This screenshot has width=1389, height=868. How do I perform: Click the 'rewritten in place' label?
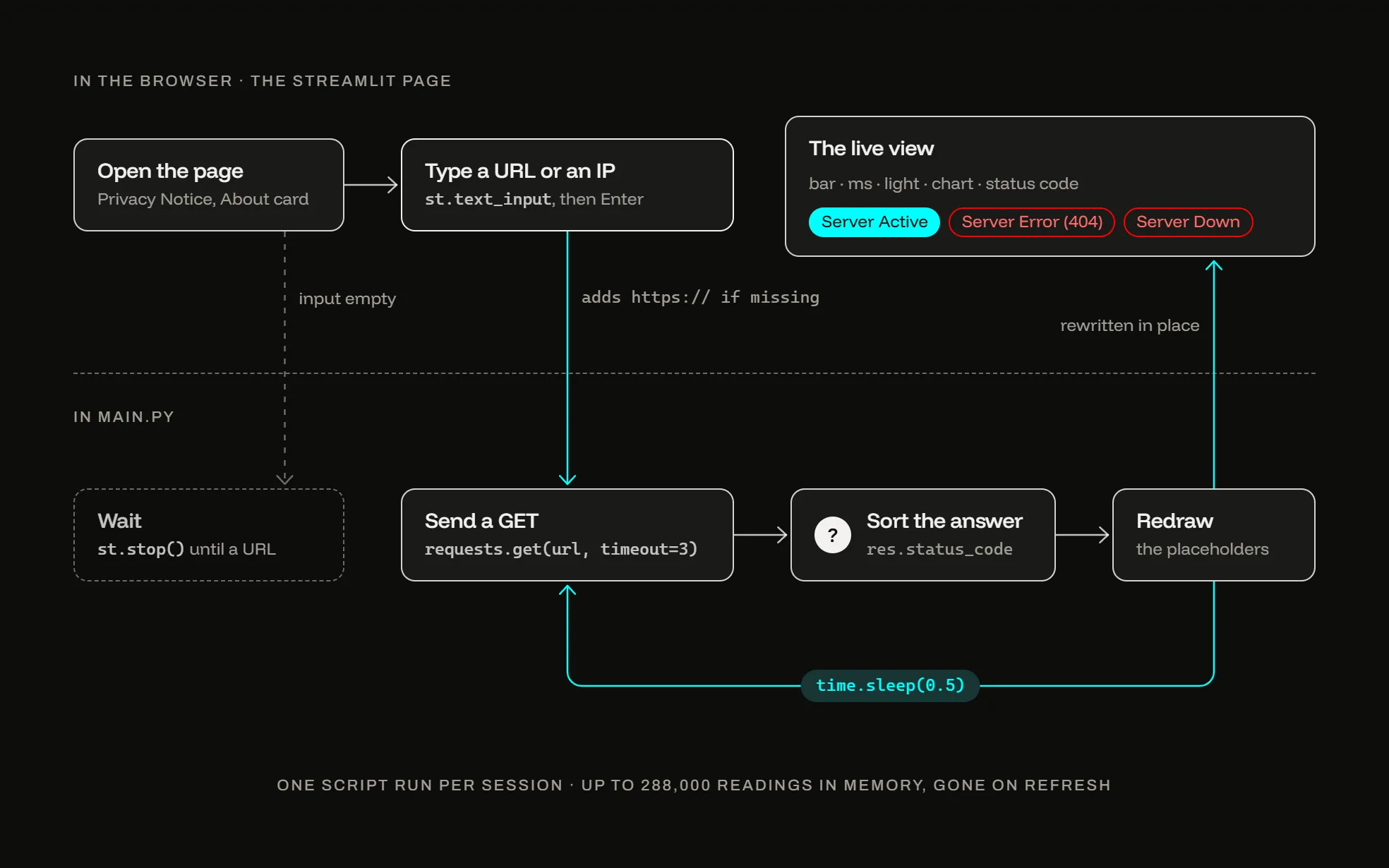[x=1129, y=325]
